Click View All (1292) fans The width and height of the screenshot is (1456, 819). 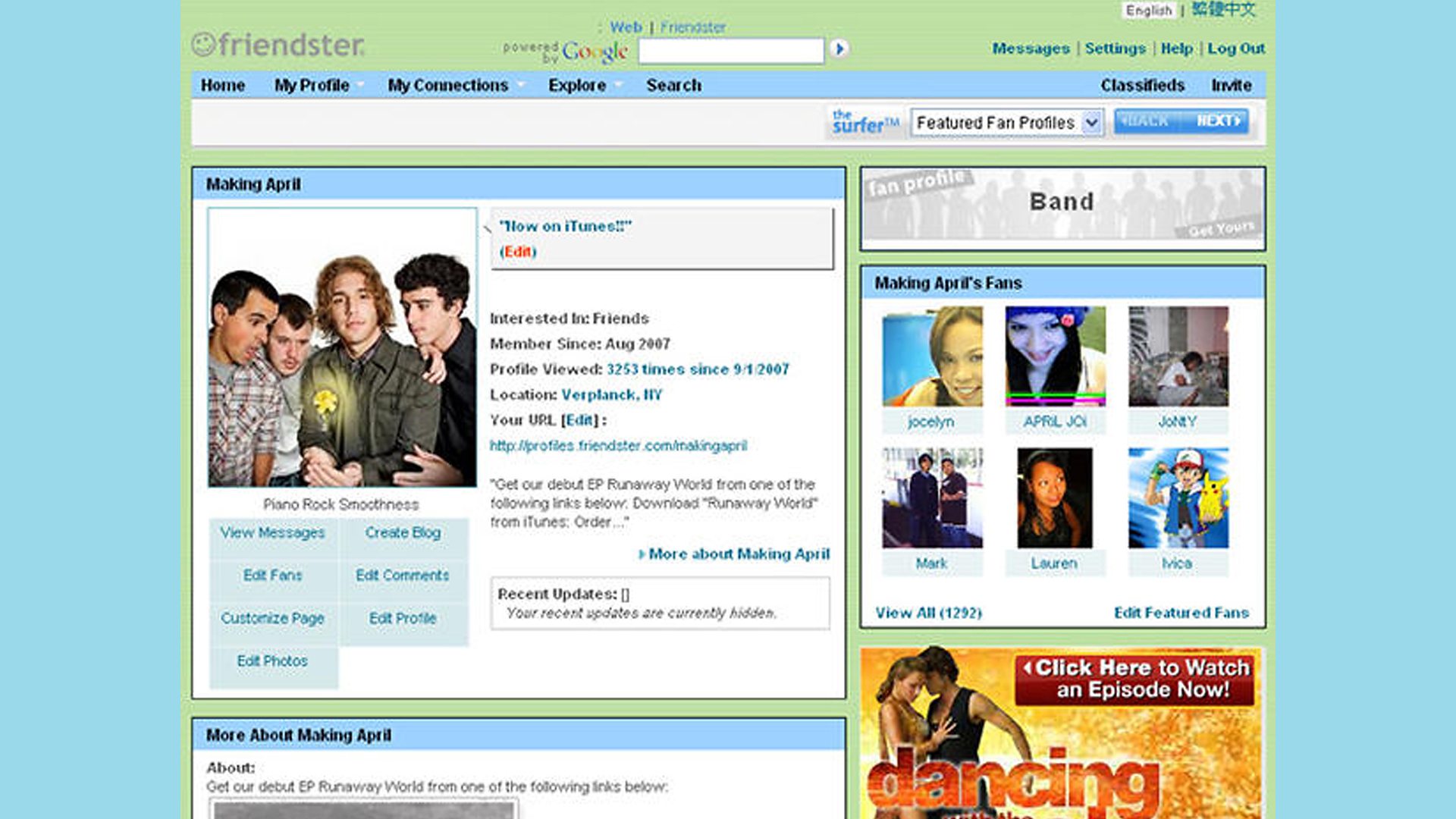(928, 613)
